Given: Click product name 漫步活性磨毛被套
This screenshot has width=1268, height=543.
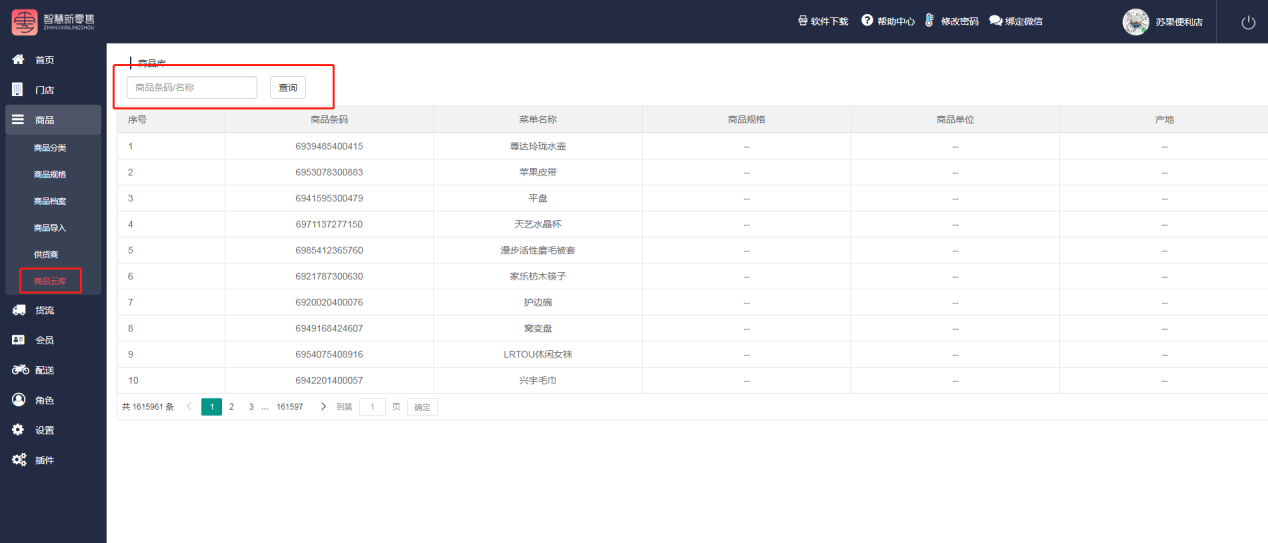Looking at the screenshot, I should coord(538,250).
